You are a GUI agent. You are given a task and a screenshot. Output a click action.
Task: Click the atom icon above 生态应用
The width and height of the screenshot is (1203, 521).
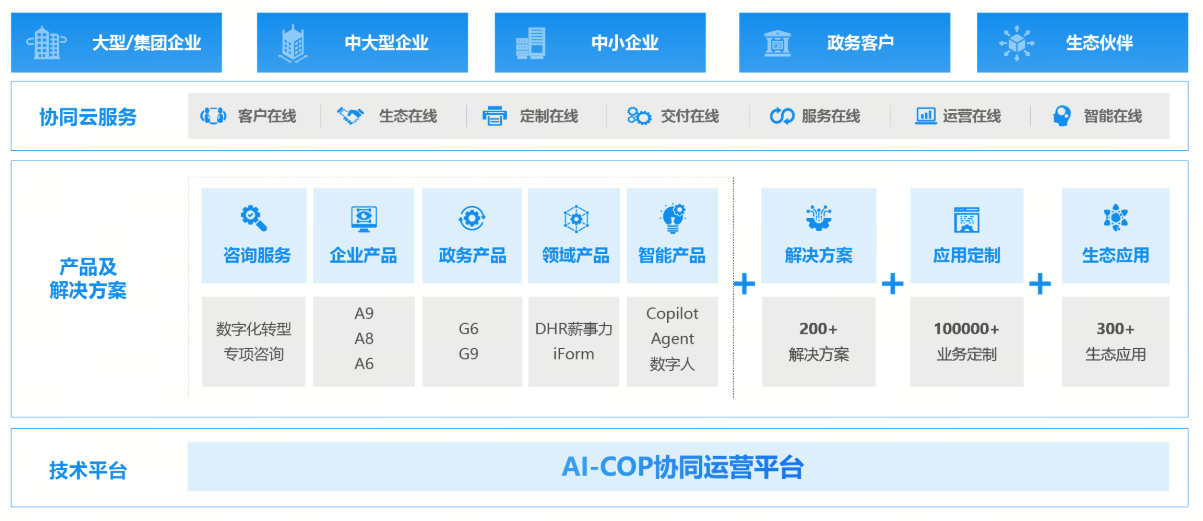(1115, 217)
